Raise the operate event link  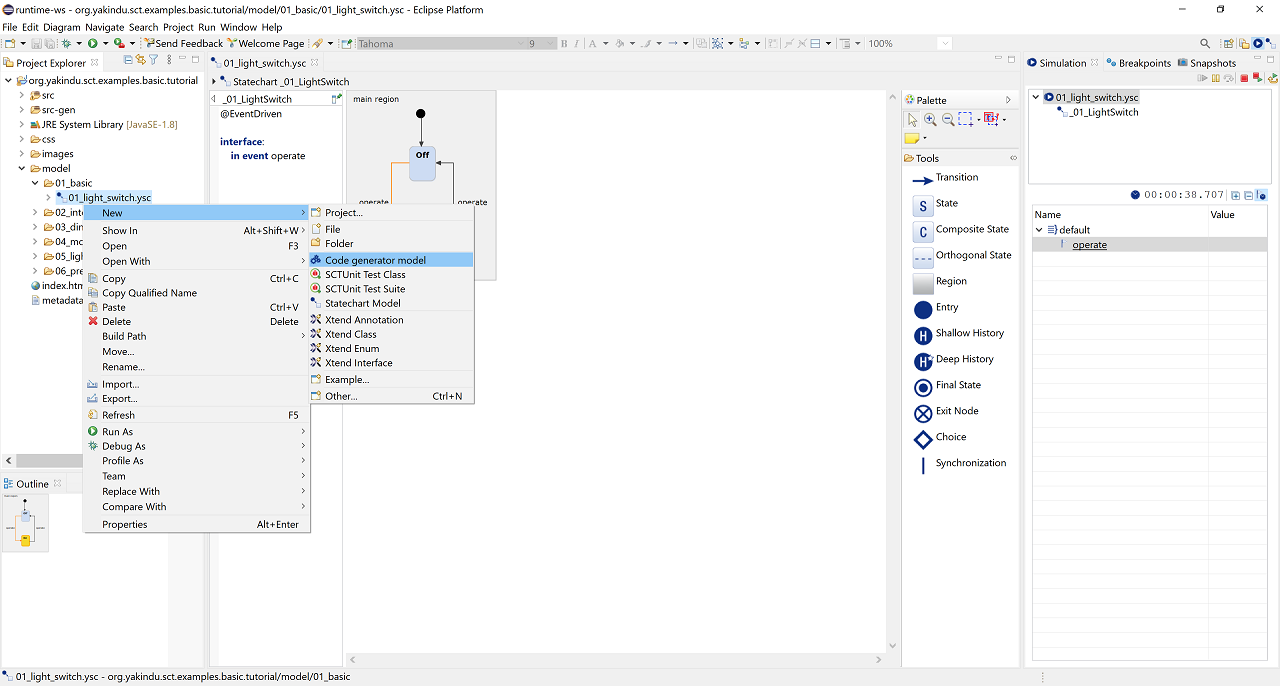[1089, 245]
